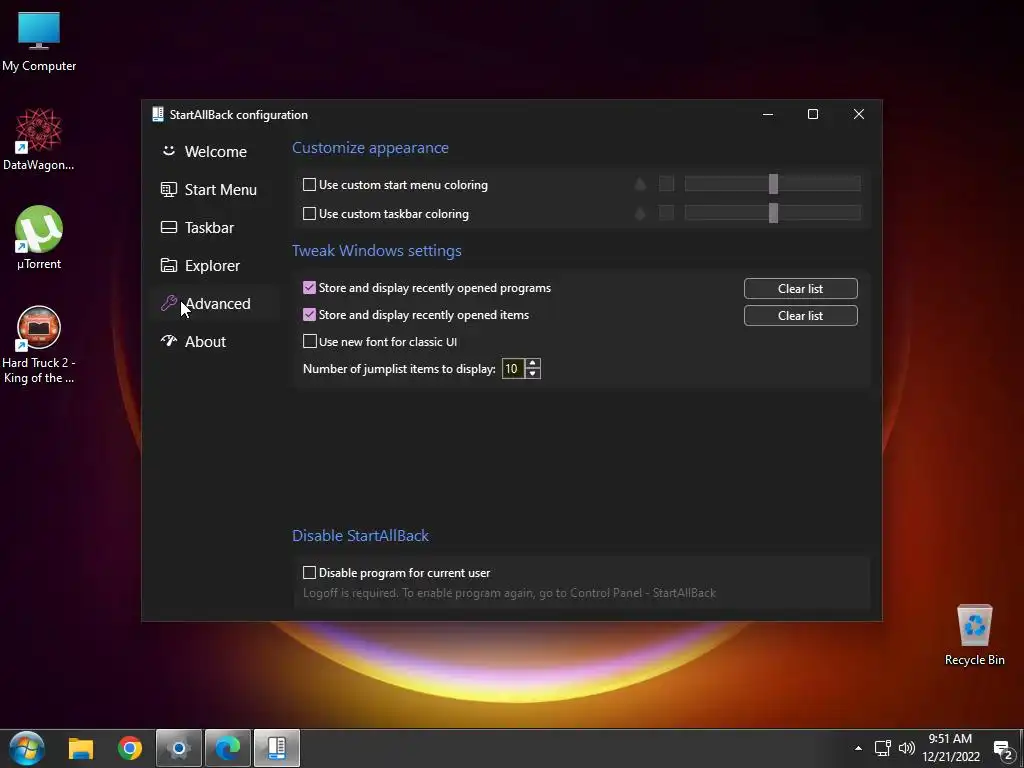This screenshot has width=1024, height=768.
Task: Open the Welcome section
Action: tap(204, 152)
